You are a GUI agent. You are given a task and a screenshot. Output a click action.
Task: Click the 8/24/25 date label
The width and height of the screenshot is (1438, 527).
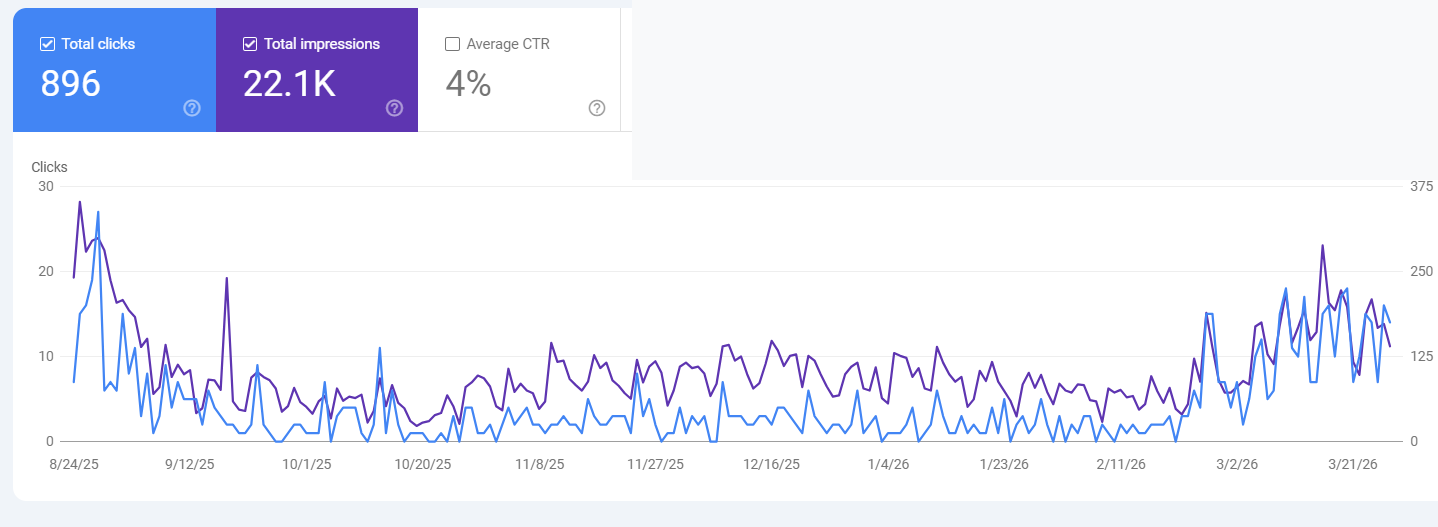coord(74,465)
